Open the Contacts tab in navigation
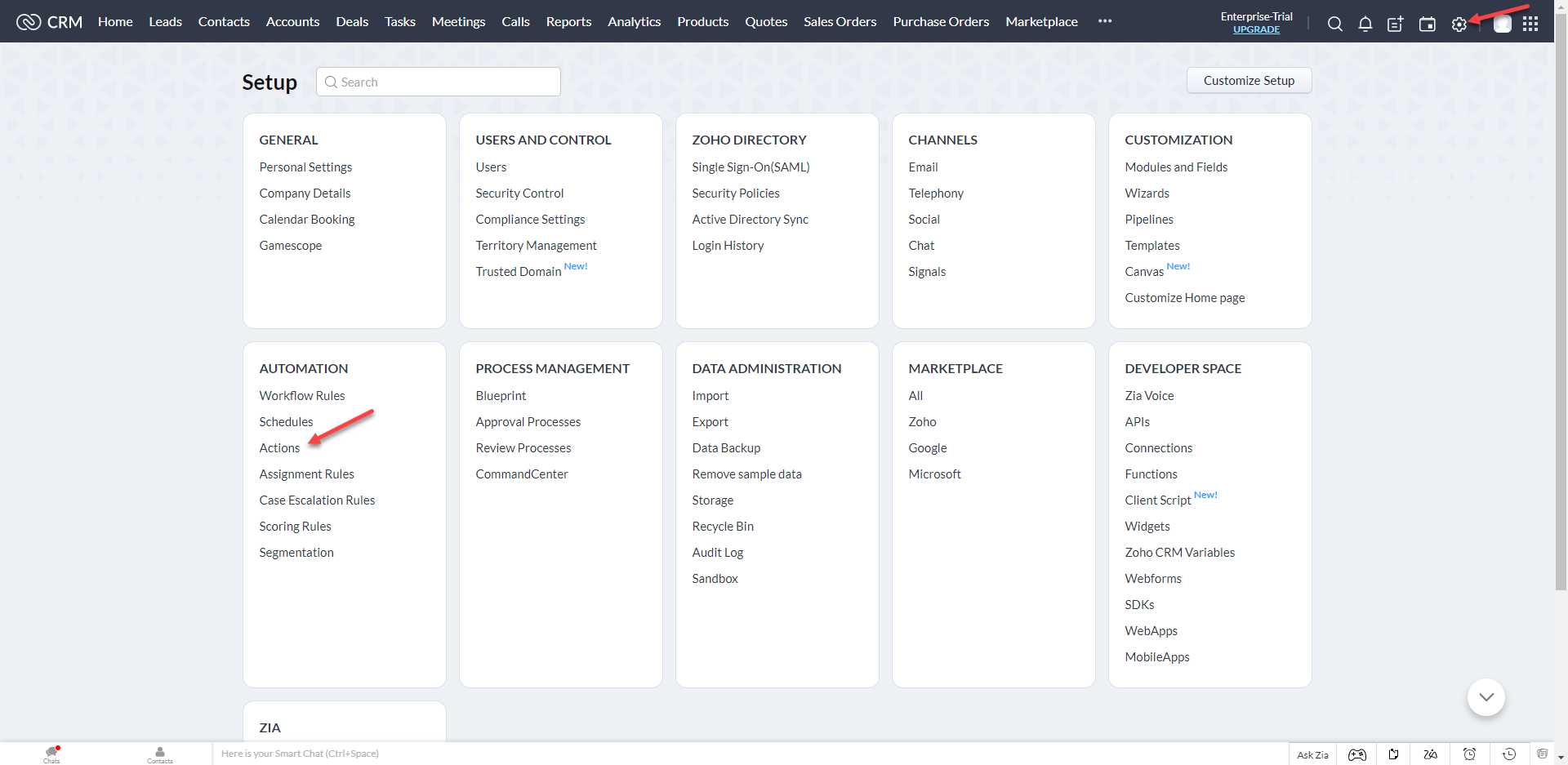1568x765 pixels. click(x=224, y=21)
